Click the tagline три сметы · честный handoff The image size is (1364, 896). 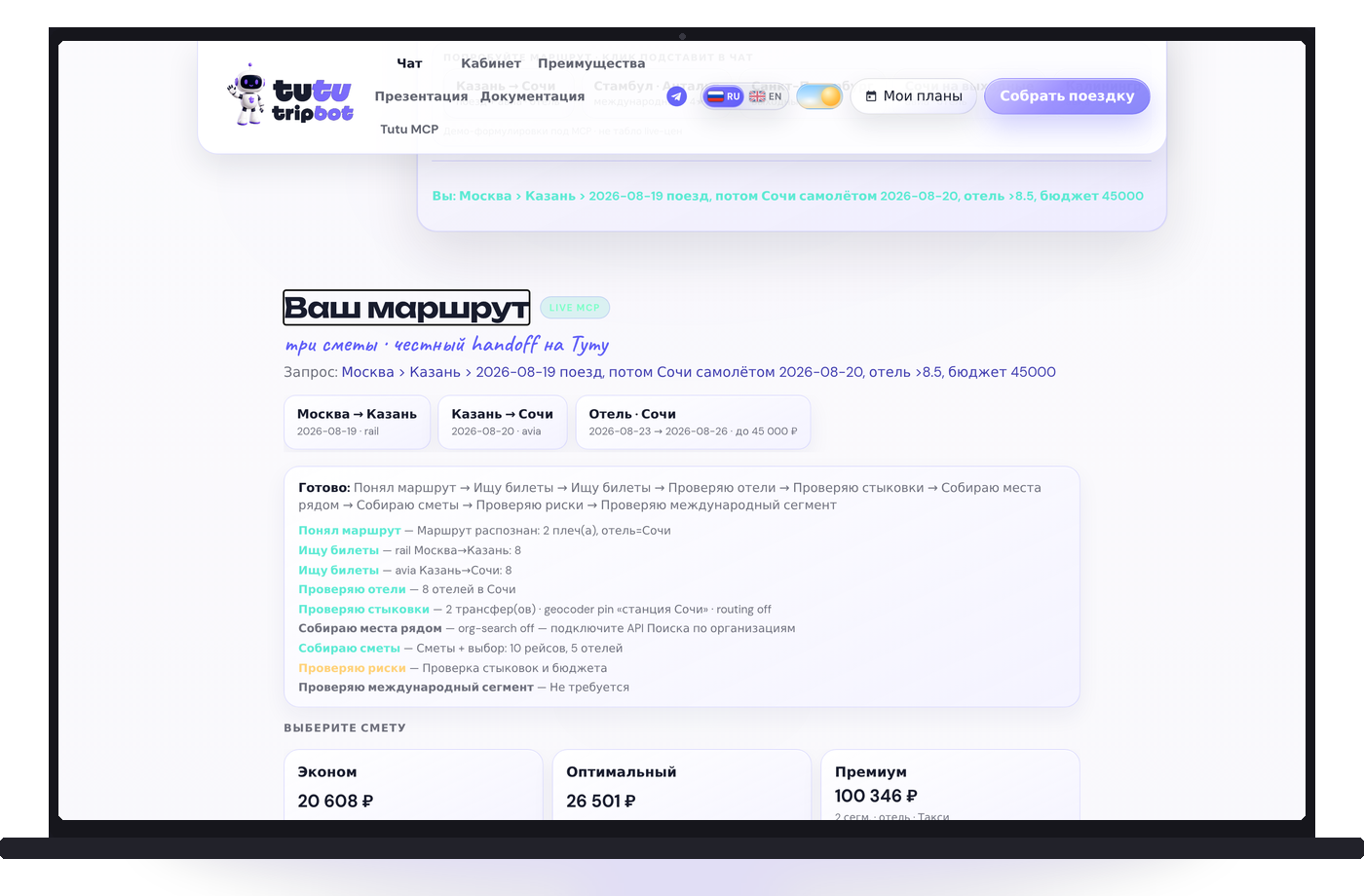pos(447,345)
